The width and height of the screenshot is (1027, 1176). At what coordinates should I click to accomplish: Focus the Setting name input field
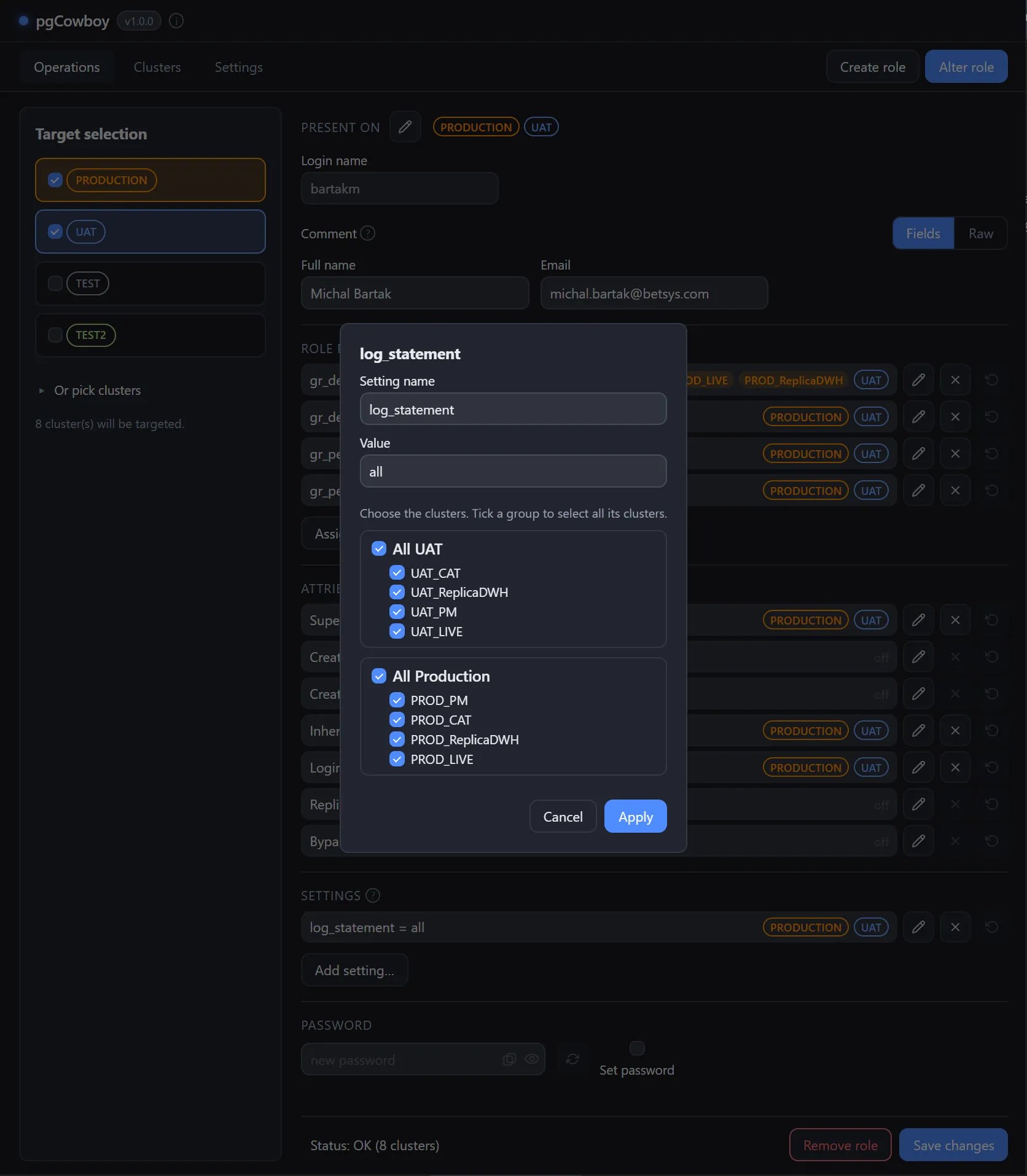513,410
